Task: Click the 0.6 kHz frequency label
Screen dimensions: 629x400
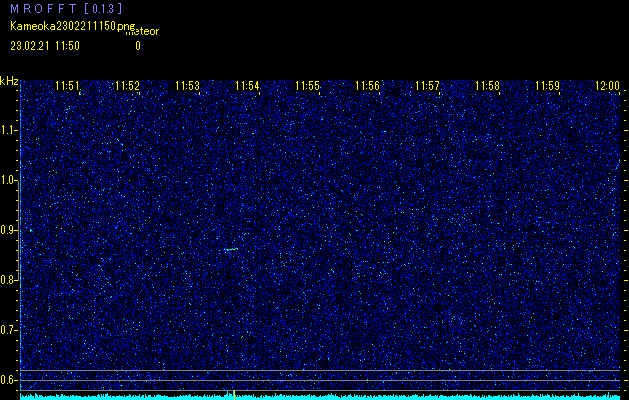Action: [7, 380]
